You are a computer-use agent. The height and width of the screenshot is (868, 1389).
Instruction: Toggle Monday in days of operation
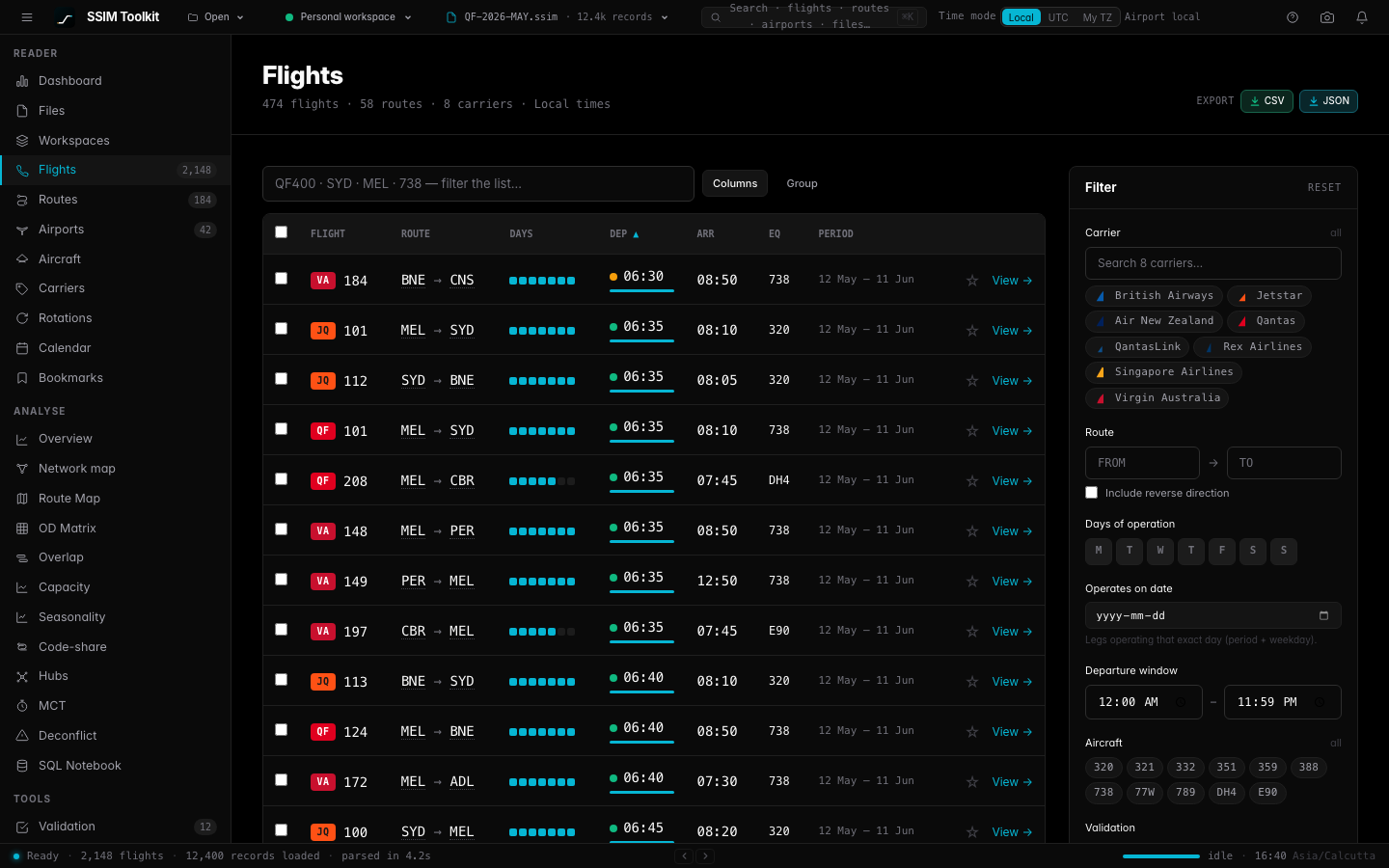pyautogui.click(x=1099, y=551)
